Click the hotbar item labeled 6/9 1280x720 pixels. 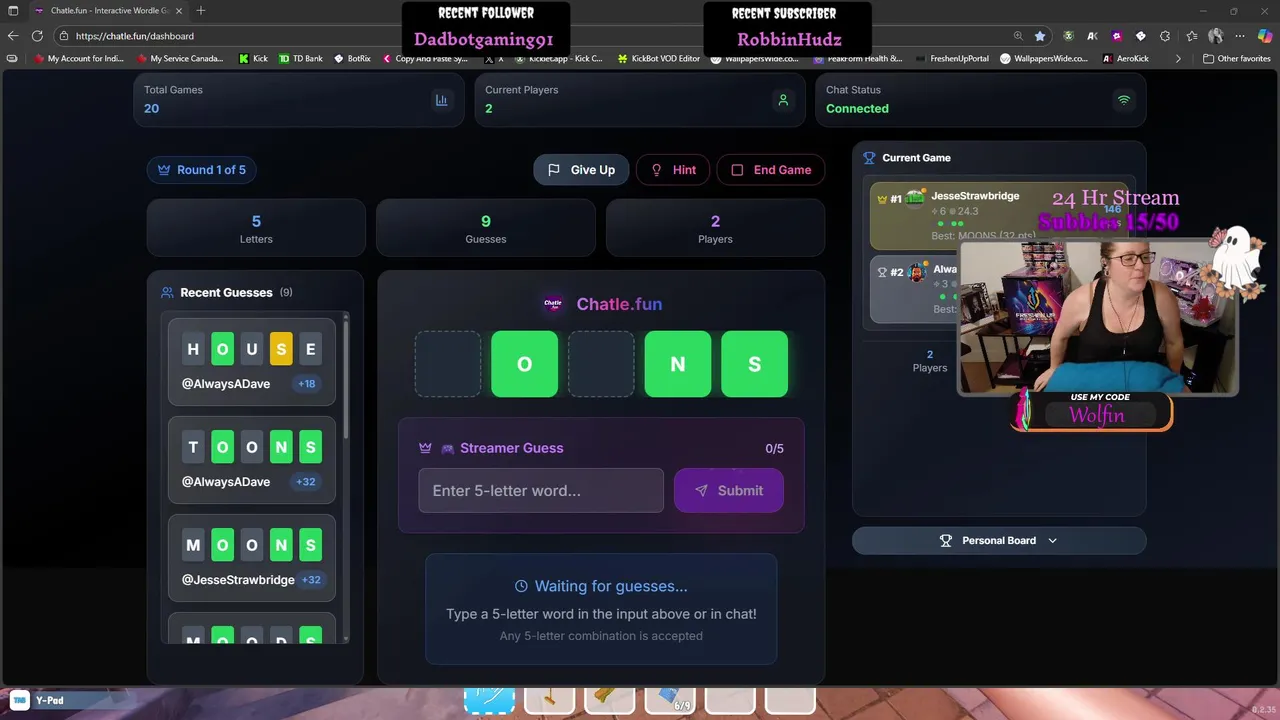tap(670, 700)
